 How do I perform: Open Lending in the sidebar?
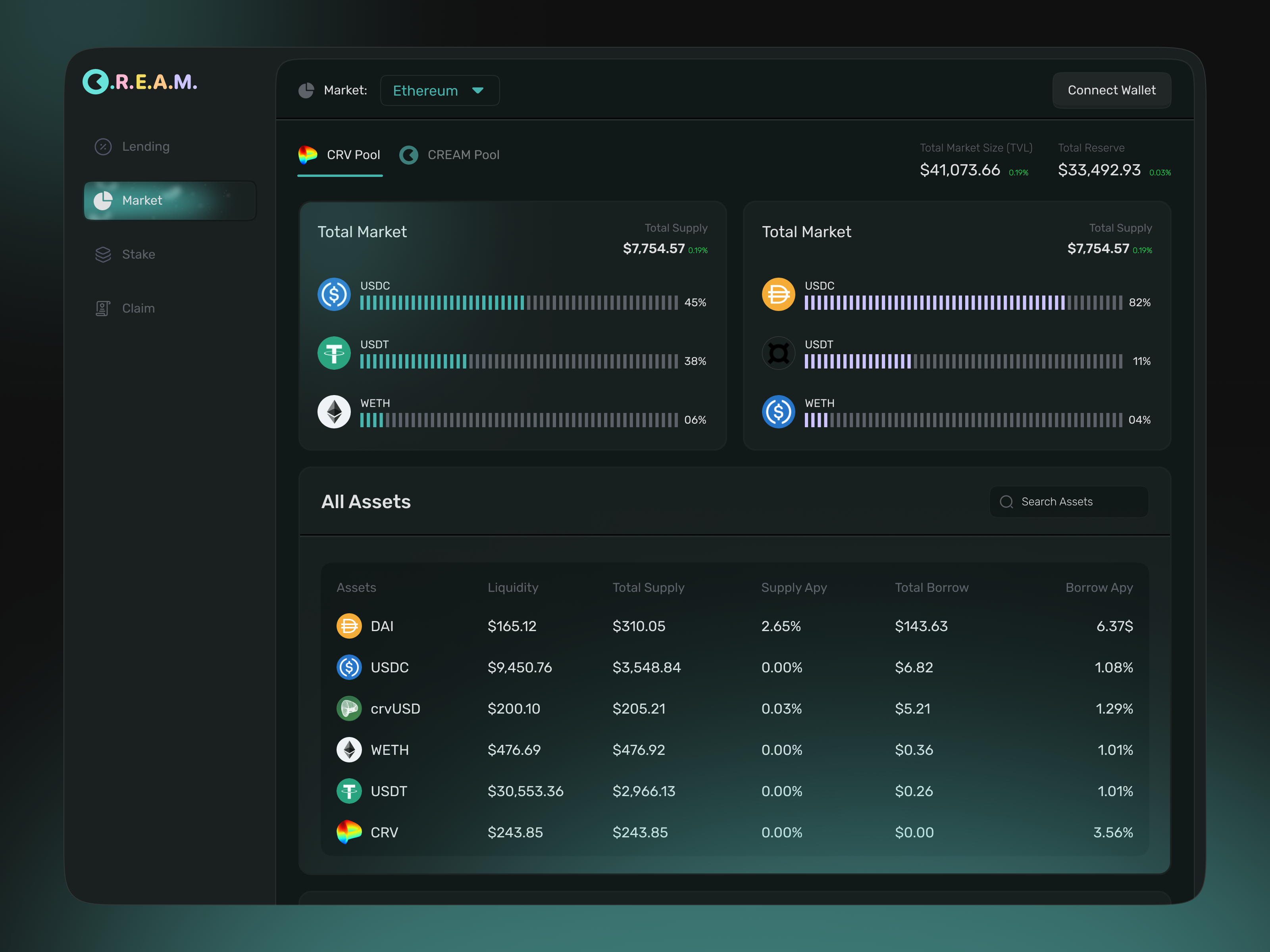[x=170, y=147]
